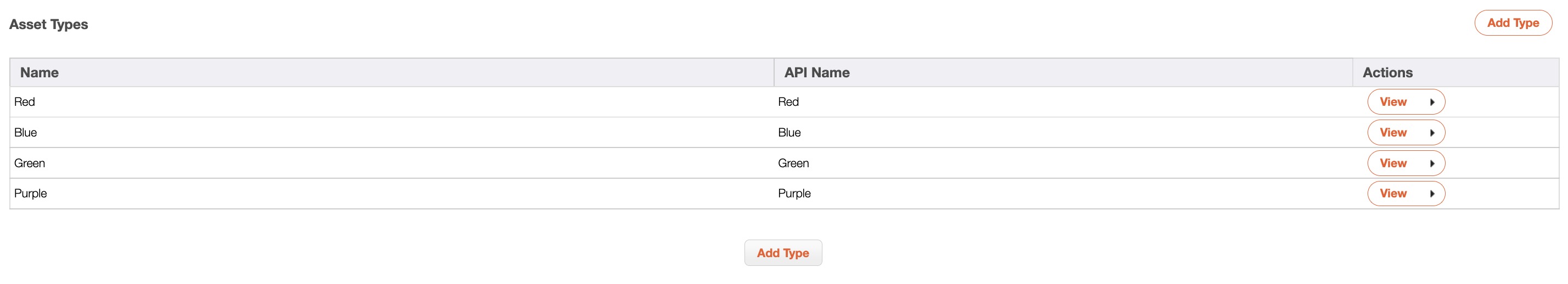Viewport: 1568px width, 284px height.
Task: Click the API Name column header
Action: point(816,73)
